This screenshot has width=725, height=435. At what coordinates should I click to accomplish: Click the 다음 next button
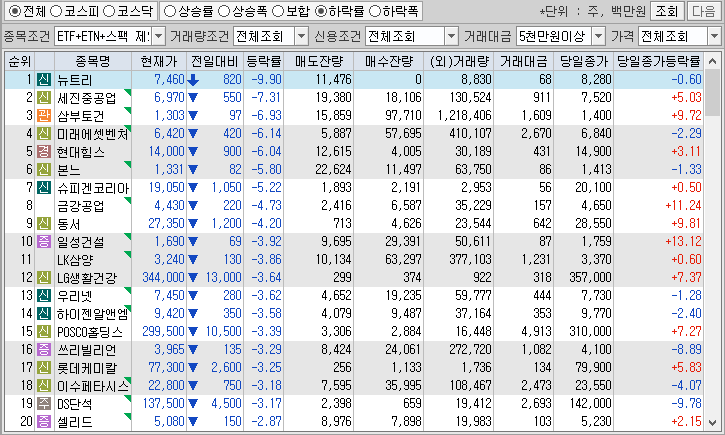click(x=703, y=11)
